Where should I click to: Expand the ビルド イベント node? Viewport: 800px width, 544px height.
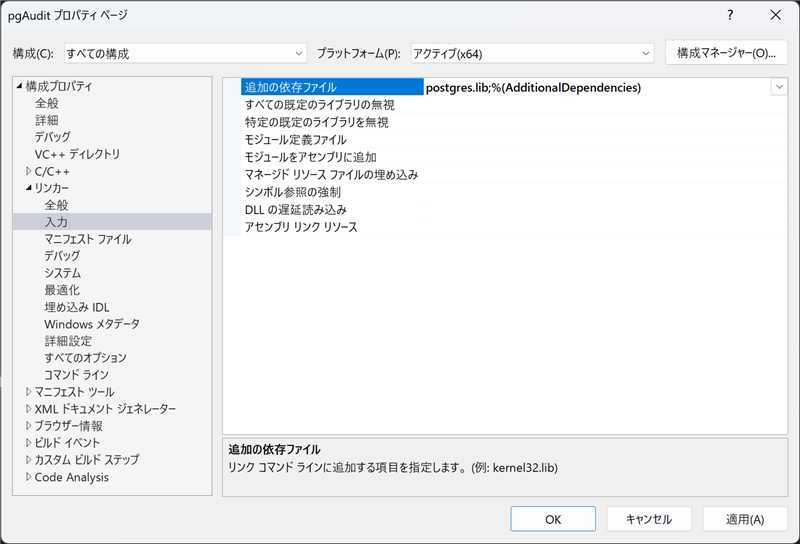pos(29,442)
